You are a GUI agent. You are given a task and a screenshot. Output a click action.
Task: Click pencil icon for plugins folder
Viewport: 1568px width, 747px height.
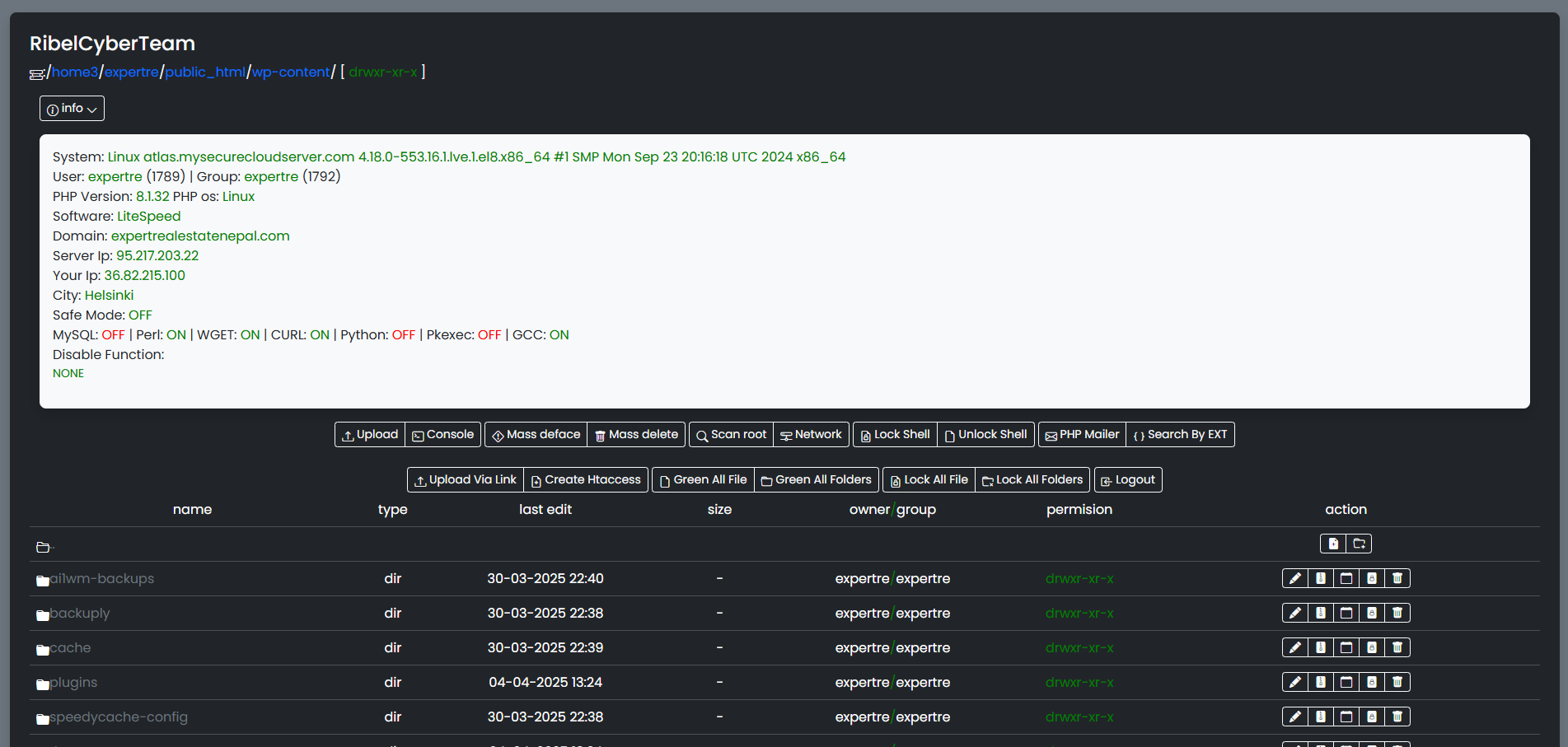coord(1294,682)
